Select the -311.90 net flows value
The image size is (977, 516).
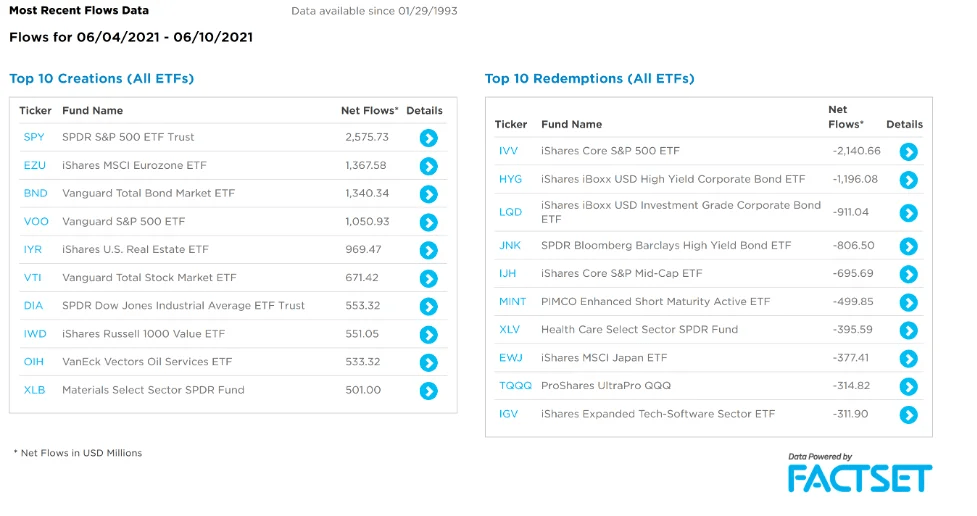[x=851, y=413]
